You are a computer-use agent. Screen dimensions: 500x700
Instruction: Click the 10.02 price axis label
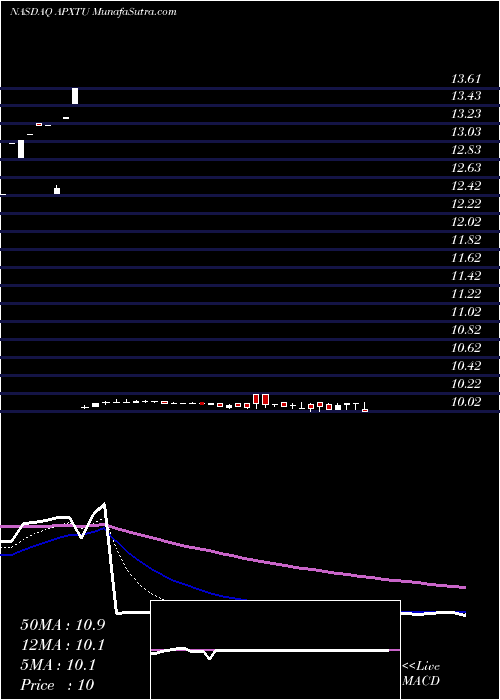click(466, 401)
